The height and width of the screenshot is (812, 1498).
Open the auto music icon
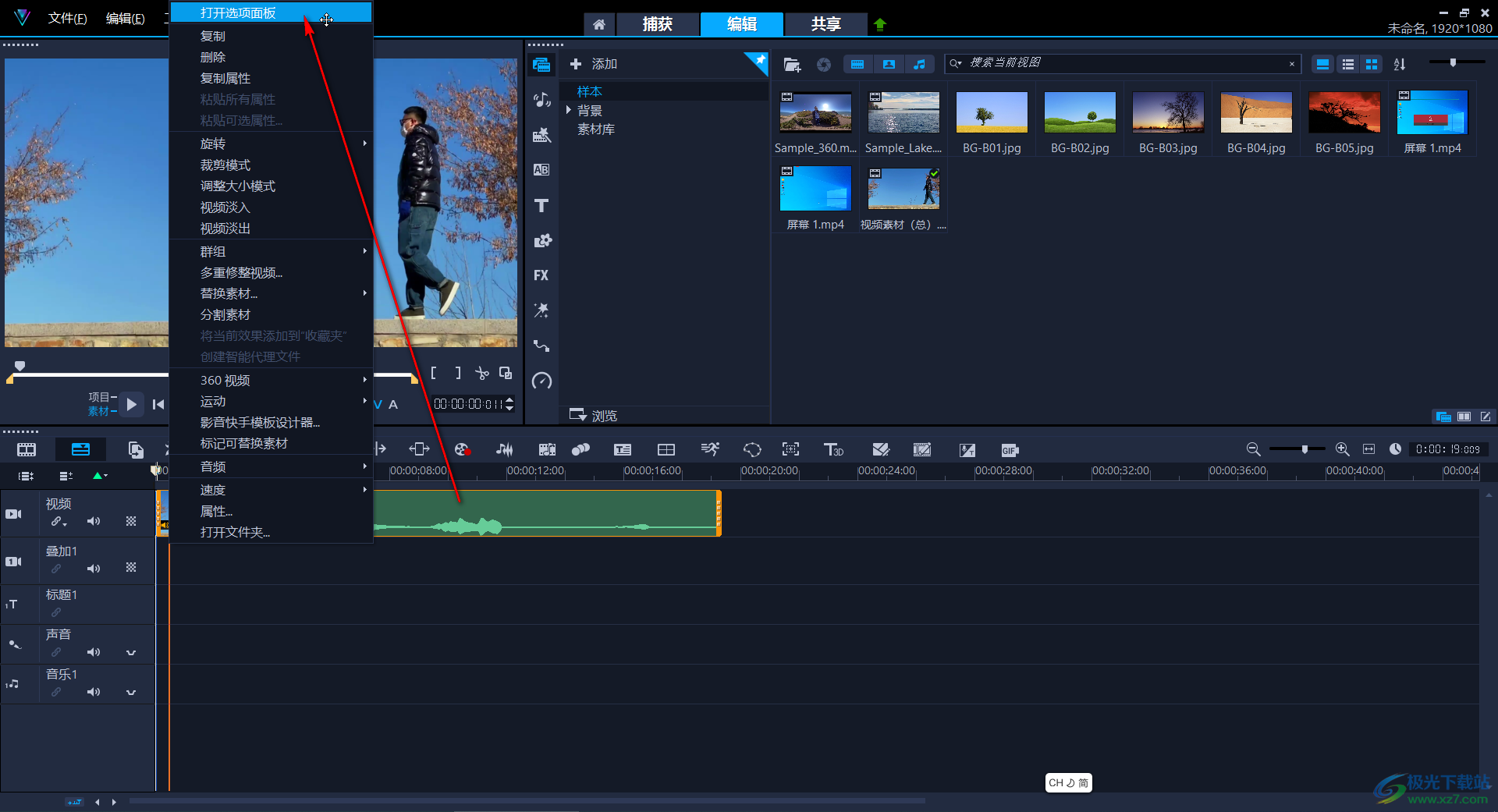pyautogui.click(x=547, y=449)
